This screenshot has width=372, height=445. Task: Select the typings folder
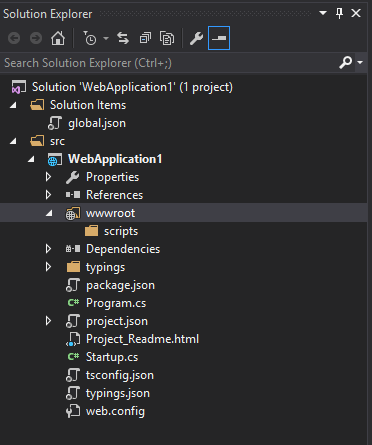(x=105, y=267)
